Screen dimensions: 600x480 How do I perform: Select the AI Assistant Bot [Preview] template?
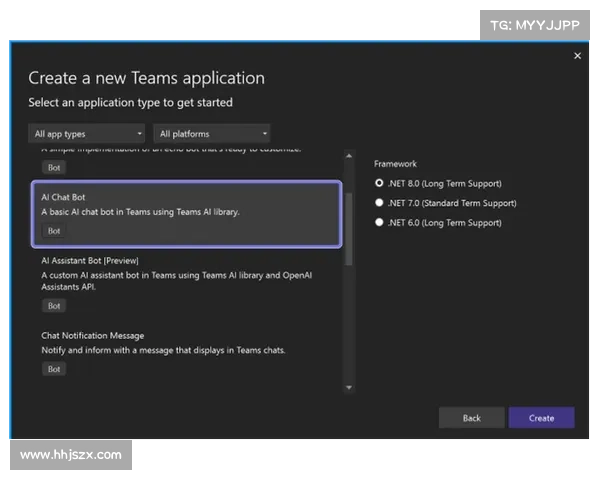tap(187, 283)
